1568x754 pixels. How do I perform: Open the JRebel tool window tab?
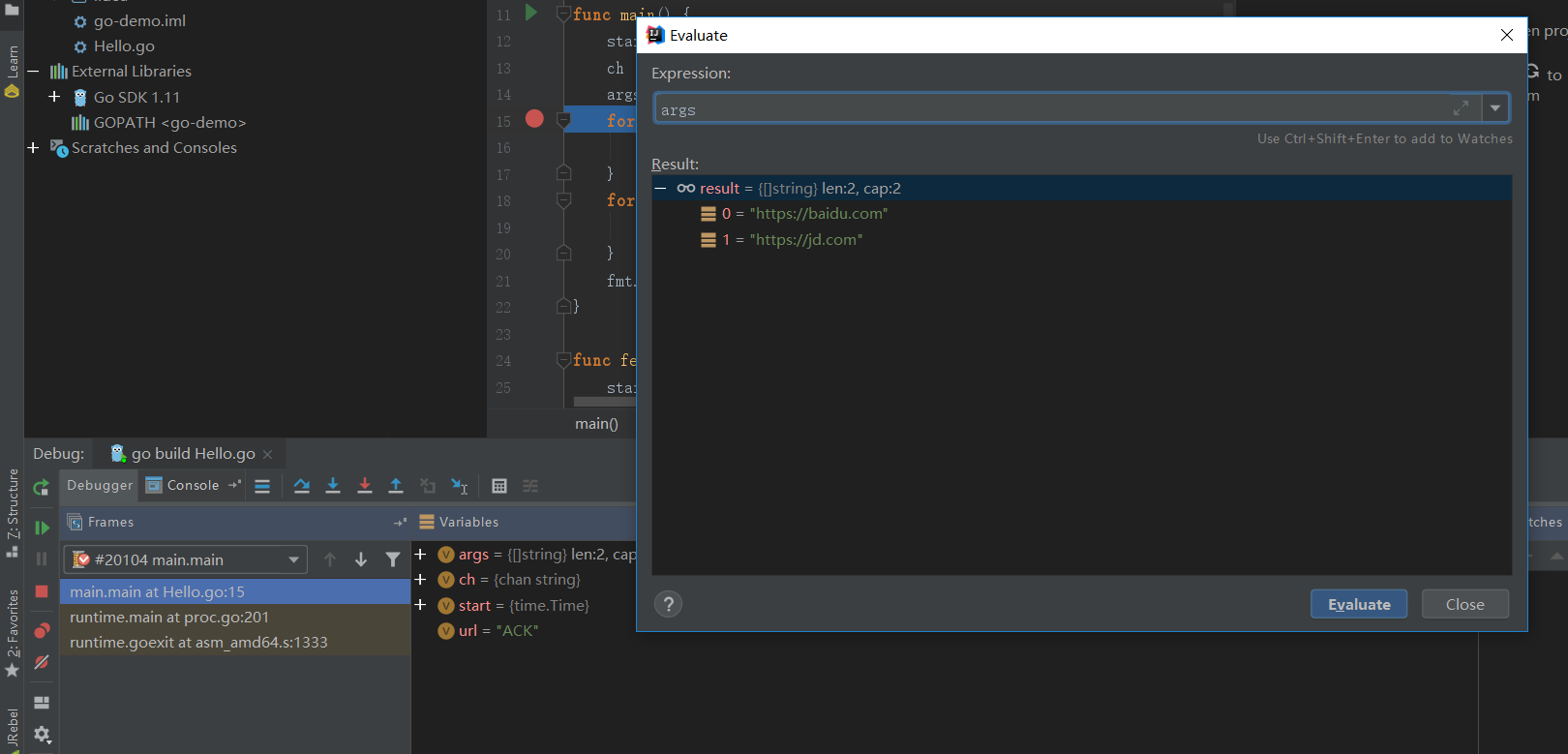click(x=13, y=729)
